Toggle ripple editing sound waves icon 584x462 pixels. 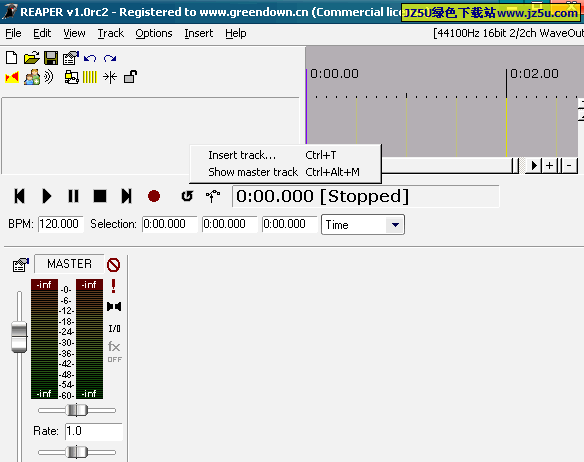49,77
